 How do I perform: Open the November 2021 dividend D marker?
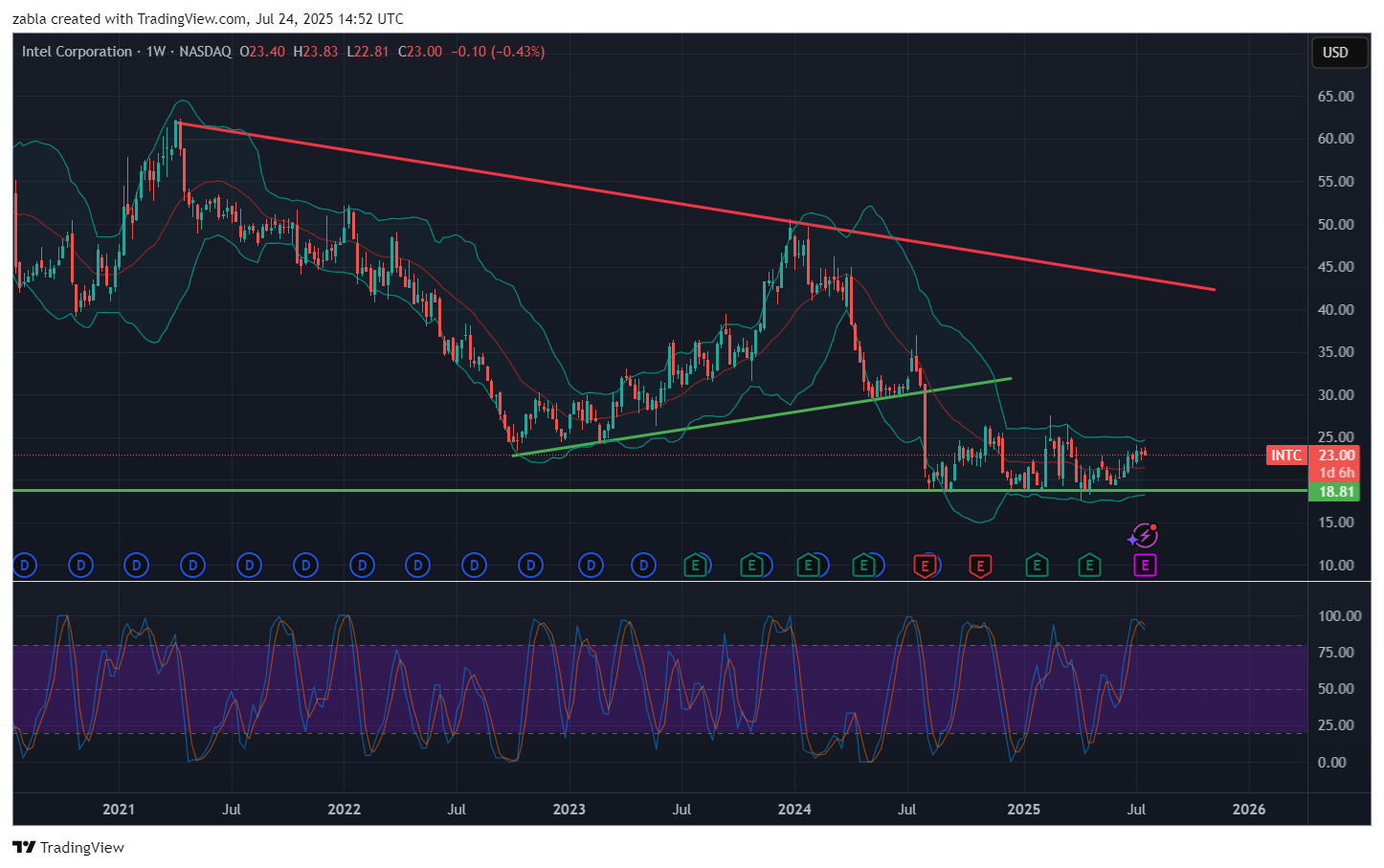pyautogui.click(x=306, y=566)
